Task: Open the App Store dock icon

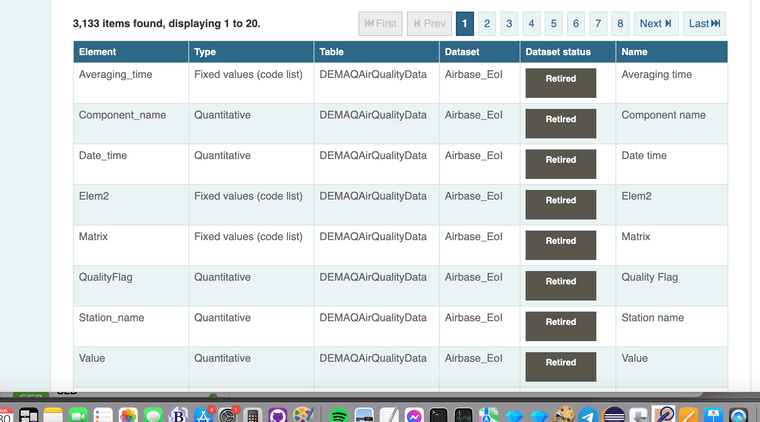Action: pyautogui.click(x=204, y=415)
